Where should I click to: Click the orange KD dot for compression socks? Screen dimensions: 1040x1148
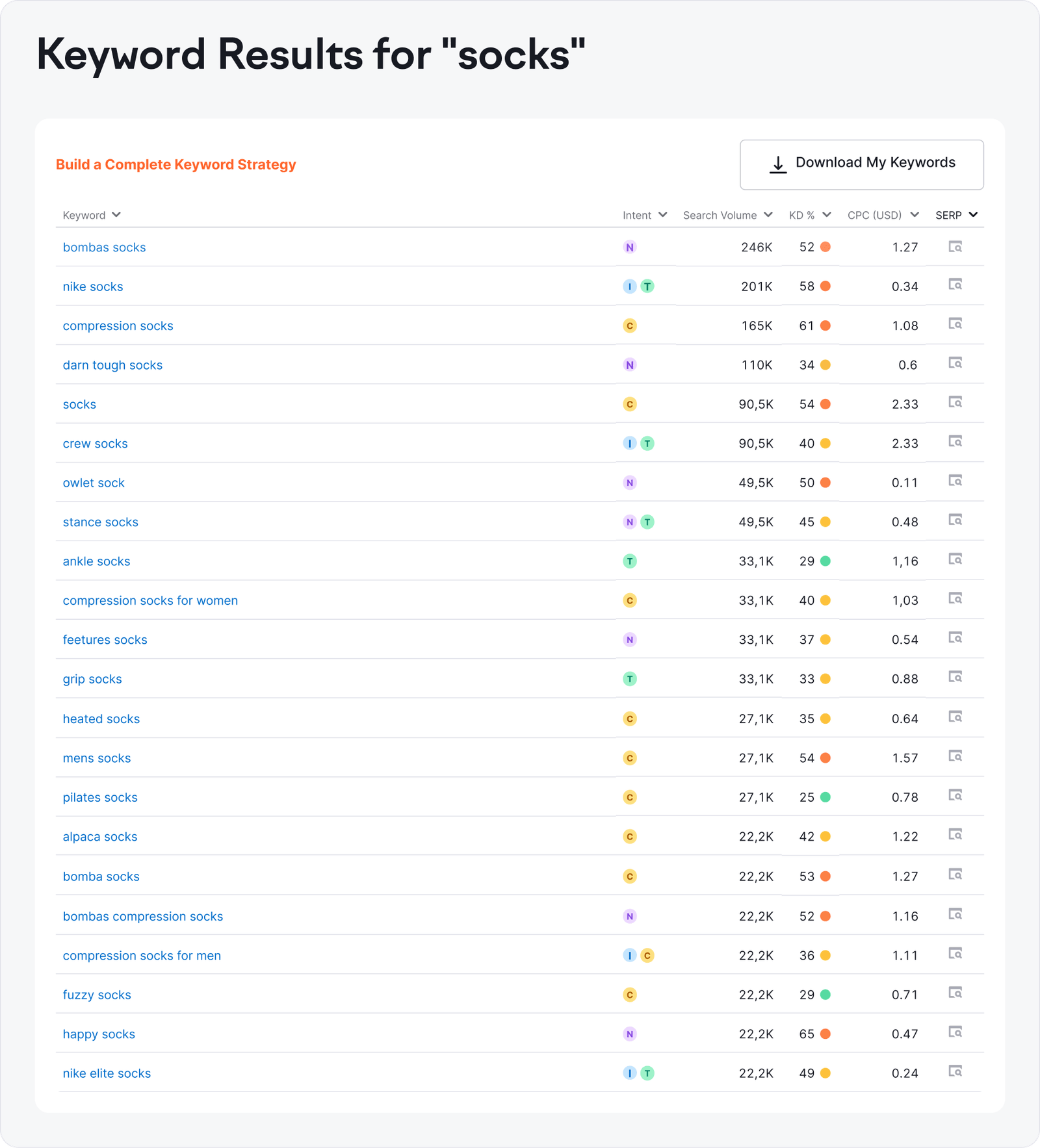point(825,325)
